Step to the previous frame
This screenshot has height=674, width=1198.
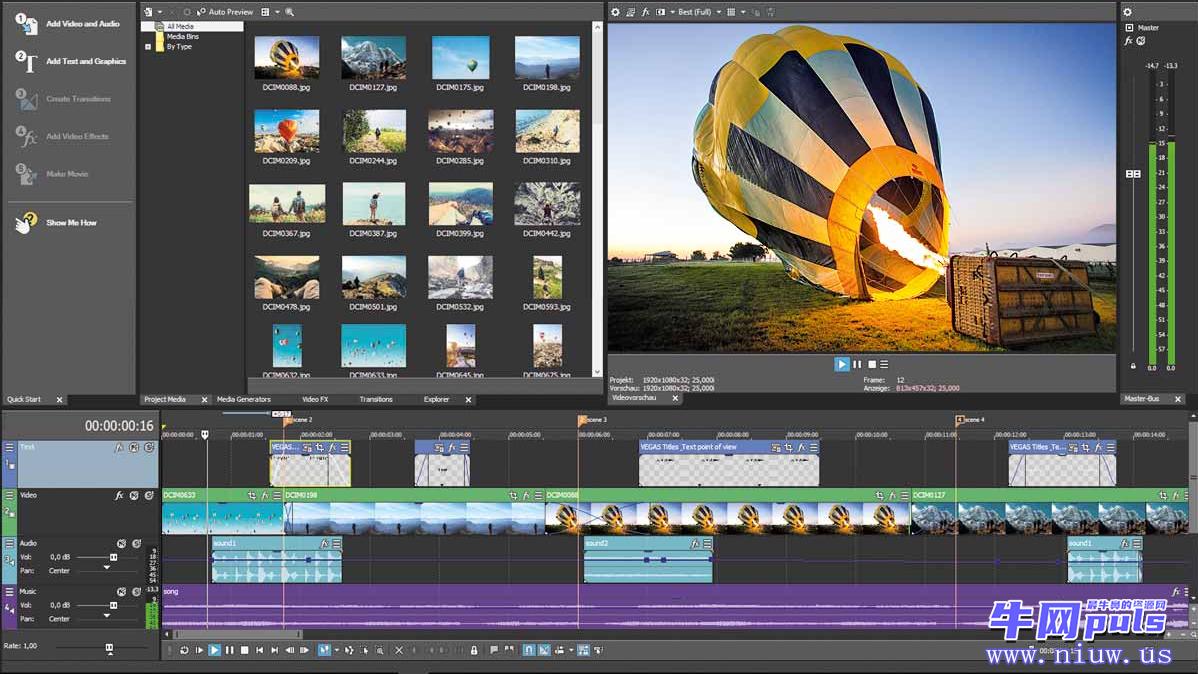(290, 650)
